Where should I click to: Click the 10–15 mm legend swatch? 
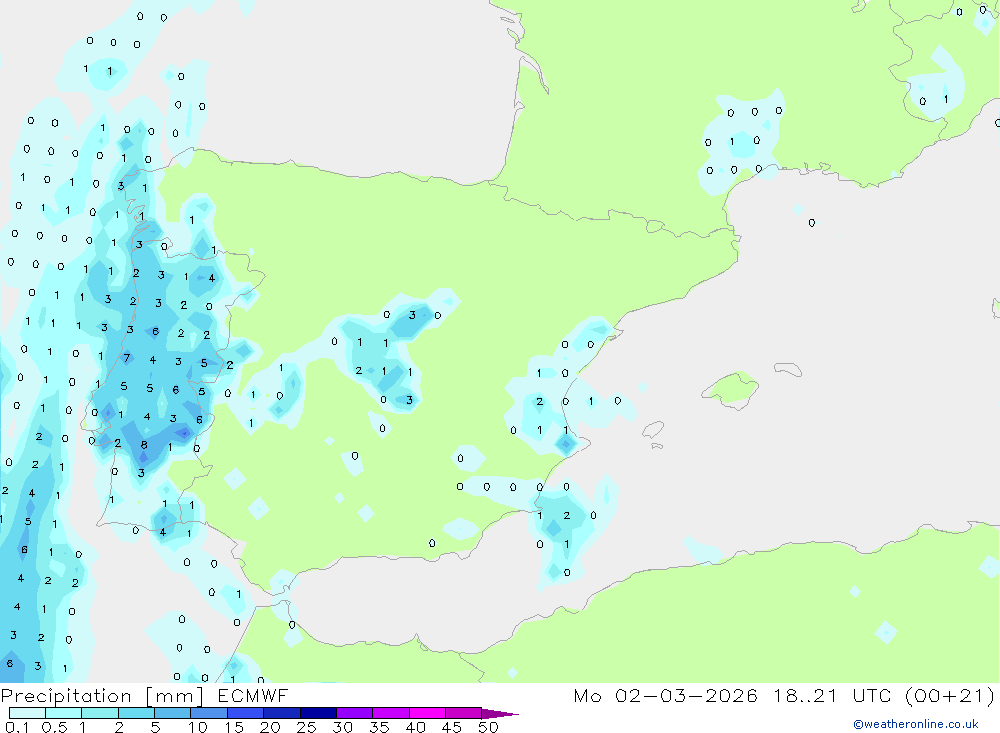click(x=209, y=713)
